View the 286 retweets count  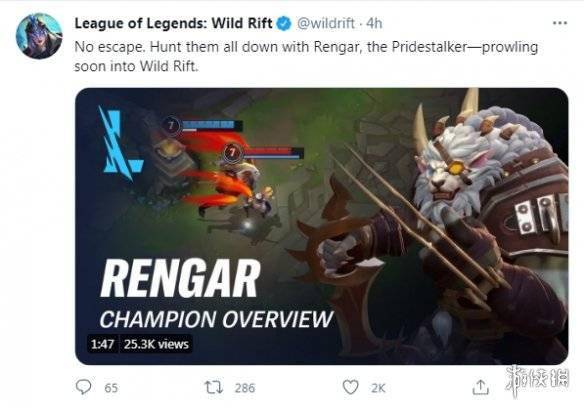coord(245,388)
